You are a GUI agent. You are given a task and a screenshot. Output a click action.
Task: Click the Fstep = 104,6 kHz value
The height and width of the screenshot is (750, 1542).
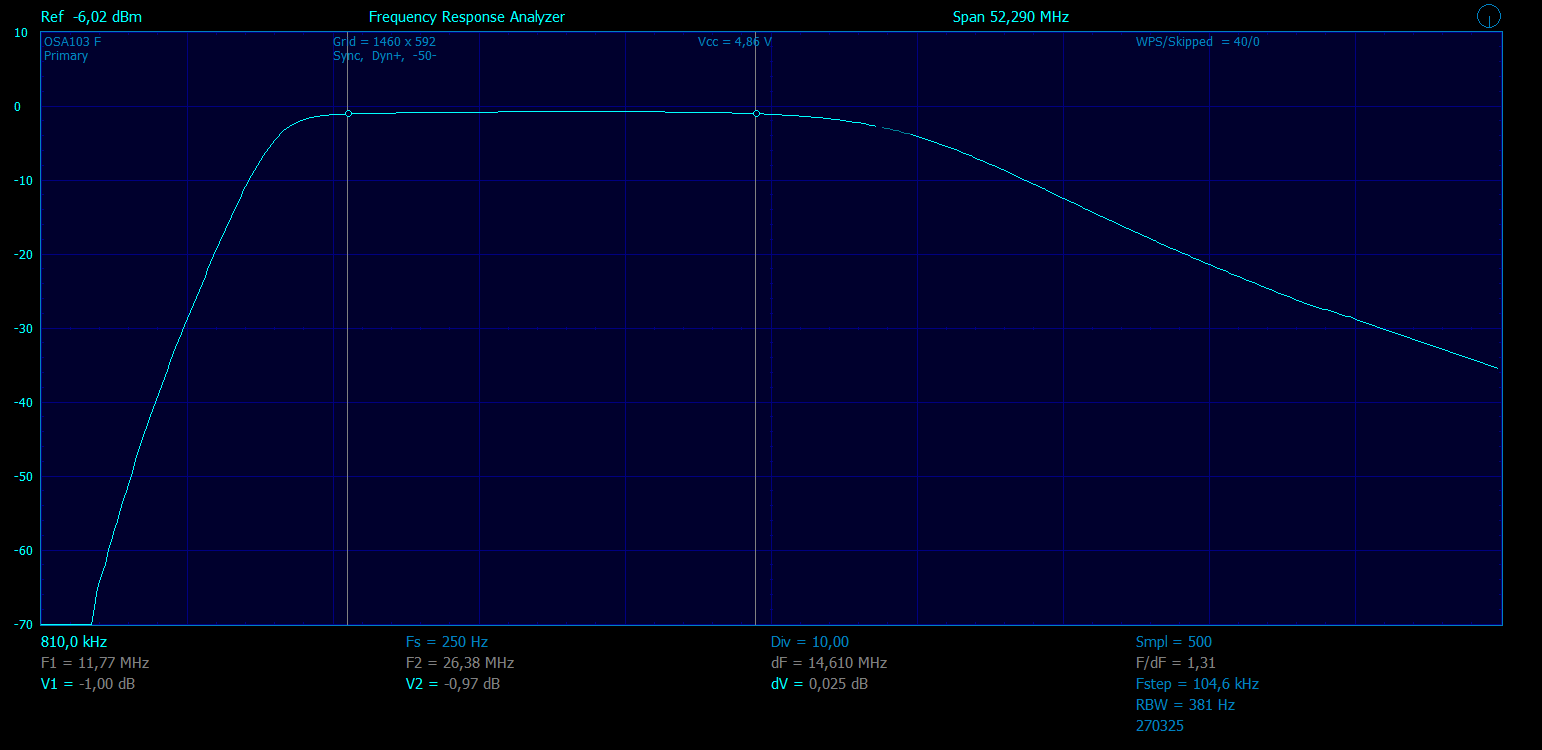pos(1197,684)
